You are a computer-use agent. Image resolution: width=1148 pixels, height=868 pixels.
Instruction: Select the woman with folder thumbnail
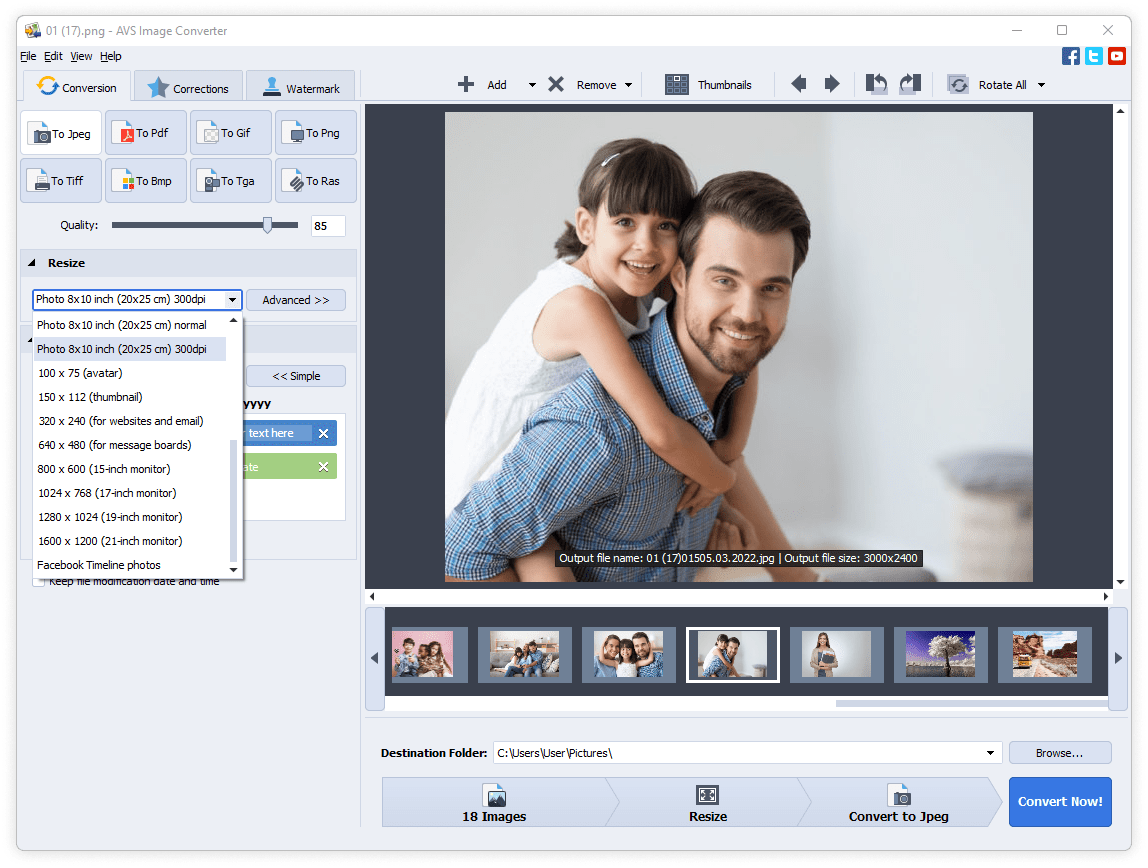click(836, 654)
